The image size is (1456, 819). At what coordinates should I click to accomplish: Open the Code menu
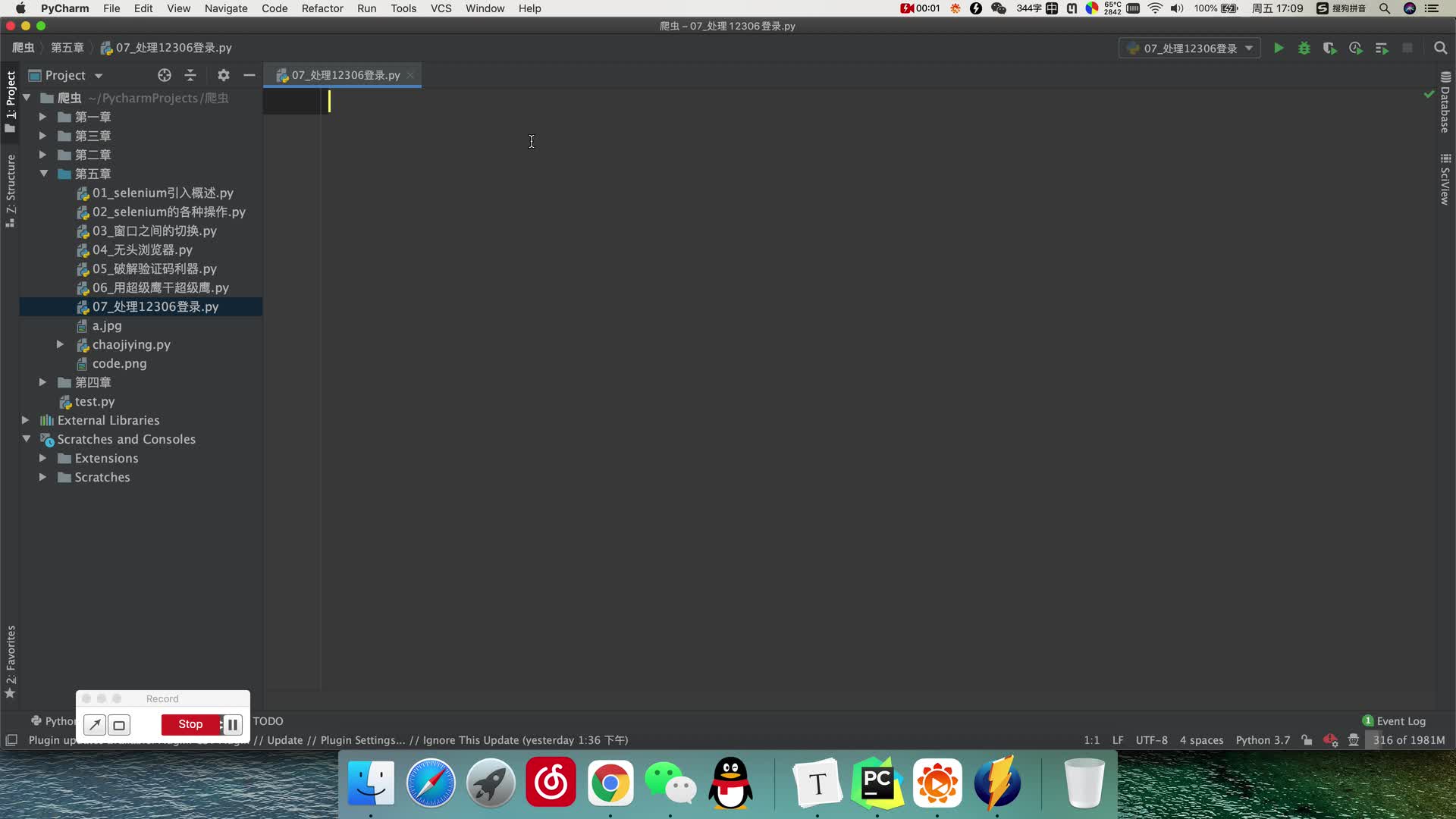pyautogui.click(x=275, y=8)
